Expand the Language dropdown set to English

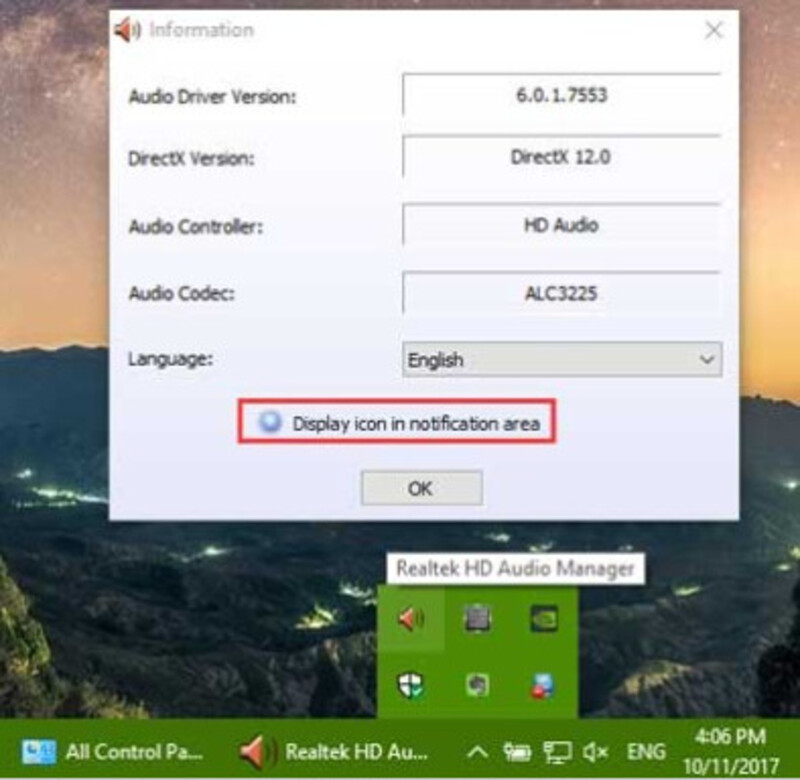562,360
